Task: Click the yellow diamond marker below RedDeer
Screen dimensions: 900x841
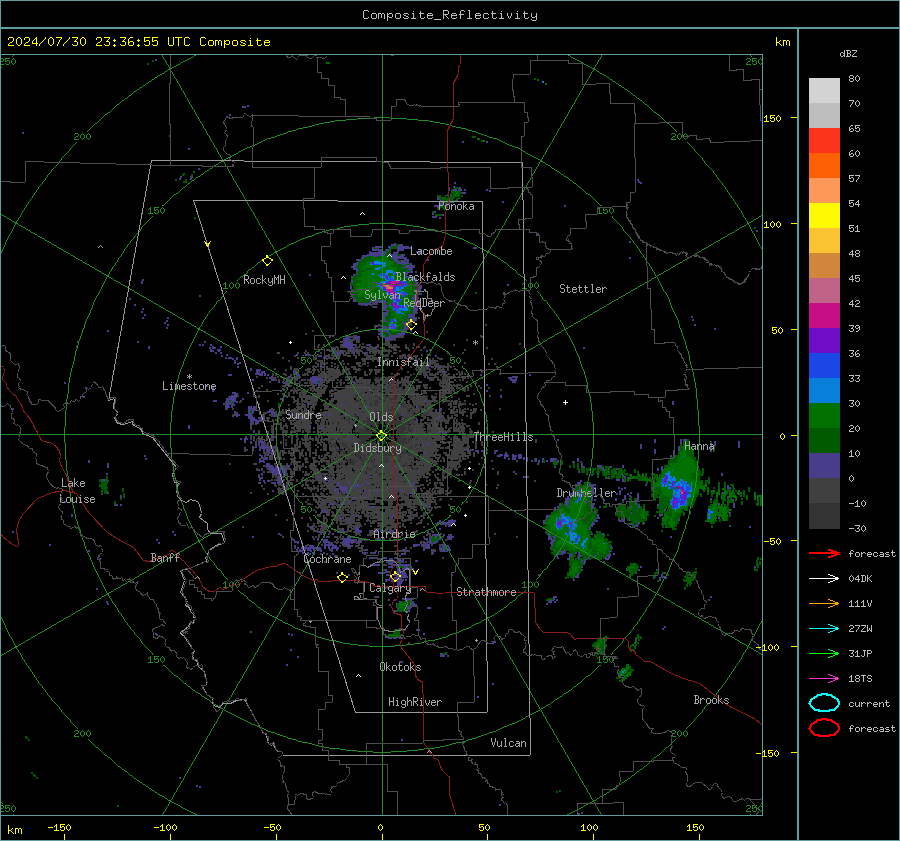Action: tap(411, 325)
